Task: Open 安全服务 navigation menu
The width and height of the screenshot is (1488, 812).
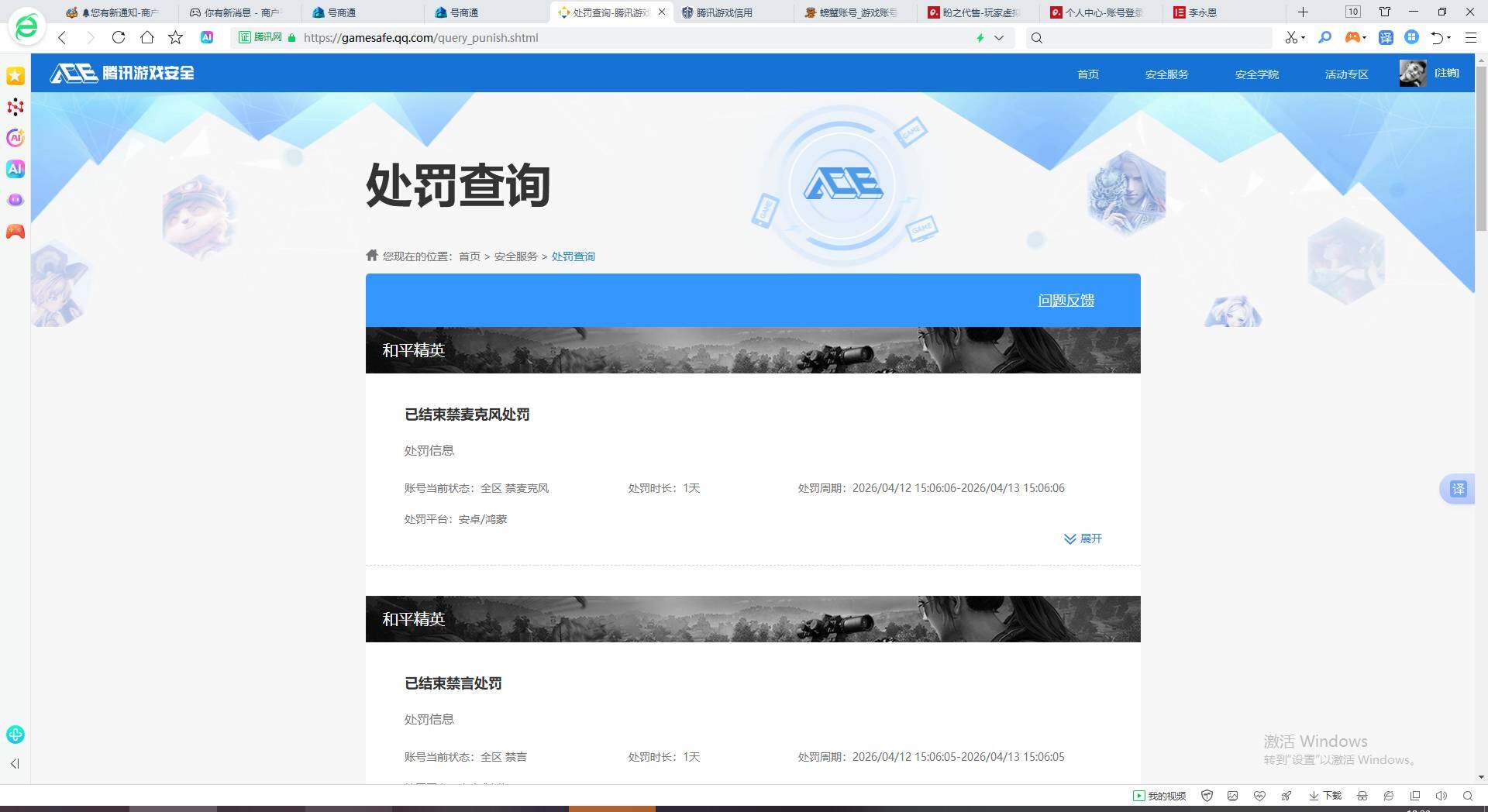Action: (1166, 74)
